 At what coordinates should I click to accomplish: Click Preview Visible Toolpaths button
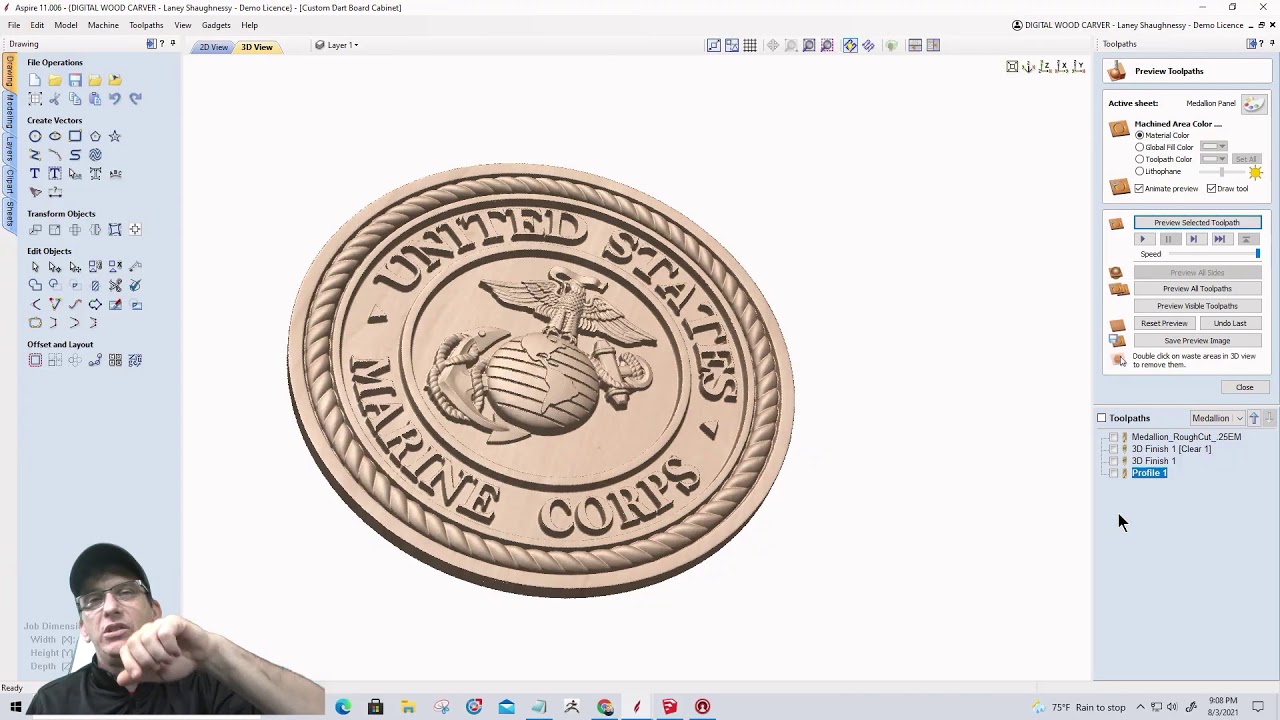1197,306
